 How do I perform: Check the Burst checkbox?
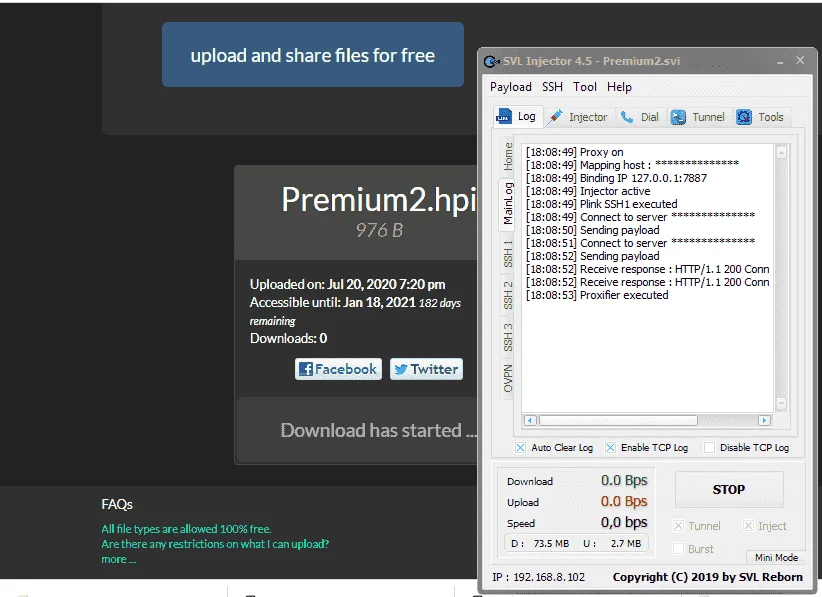coord(678,549)
